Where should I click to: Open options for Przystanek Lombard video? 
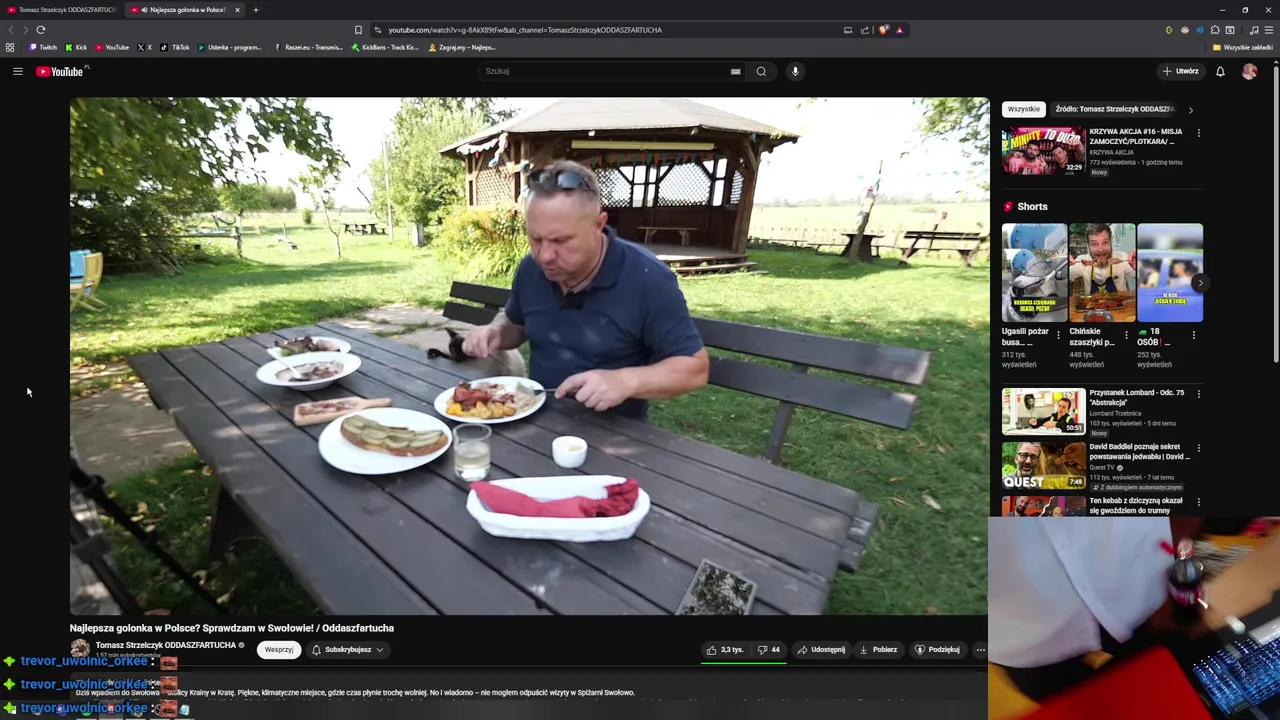1199,394
